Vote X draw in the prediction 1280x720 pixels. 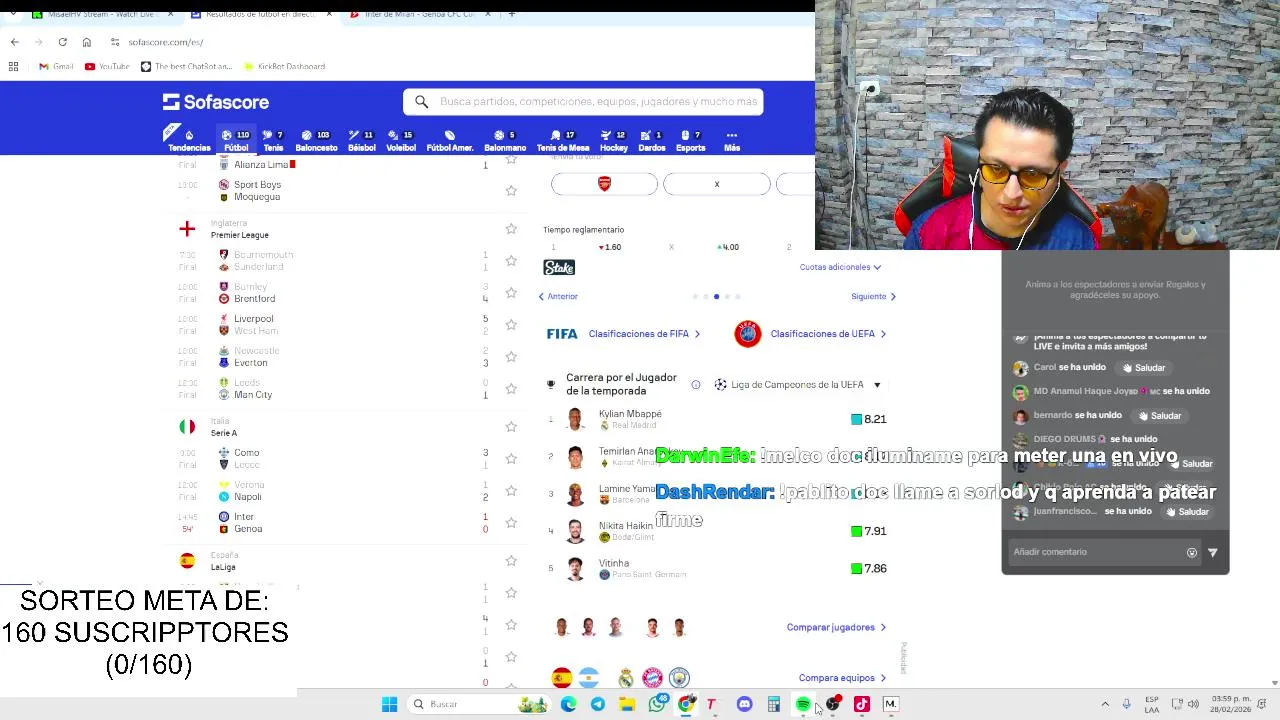717,184
